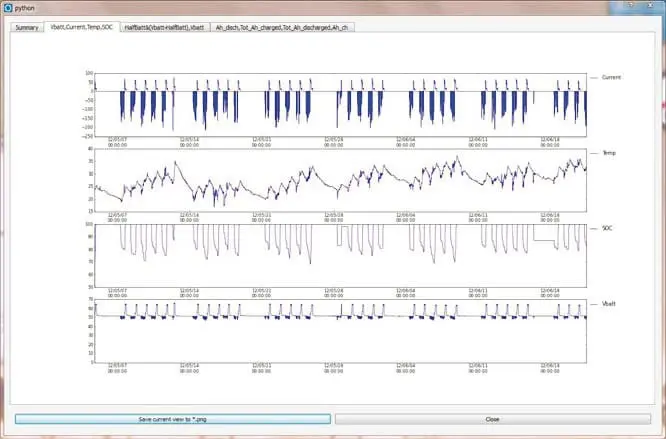The height and width of the screenshot is (439, 666).
Task: Click the python window icon in the title bar
Action: (x=8, y=8)
